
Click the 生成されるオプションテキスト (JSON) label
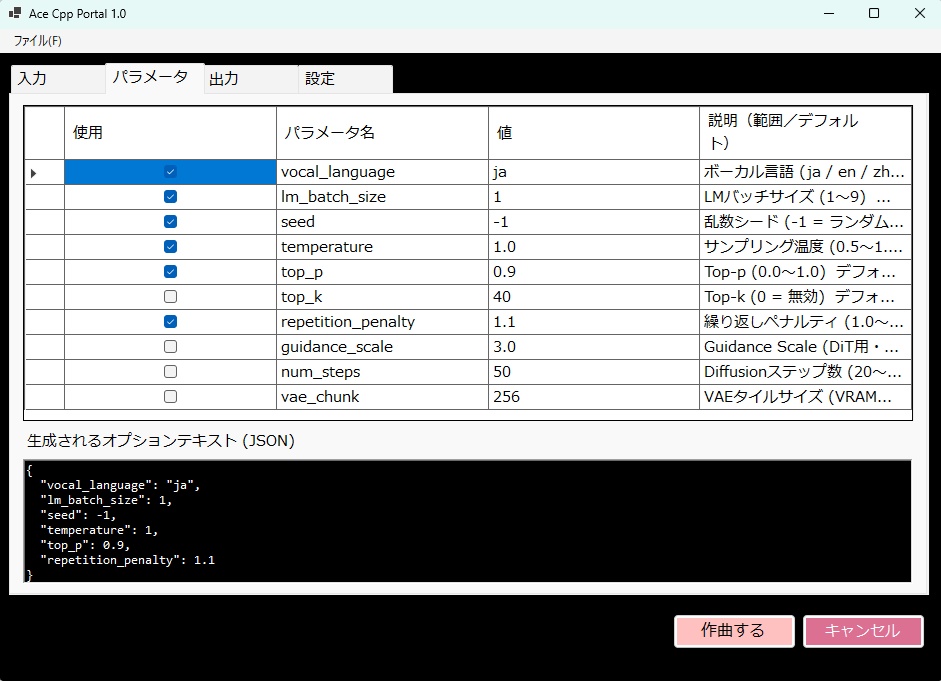tap(161, 441)
